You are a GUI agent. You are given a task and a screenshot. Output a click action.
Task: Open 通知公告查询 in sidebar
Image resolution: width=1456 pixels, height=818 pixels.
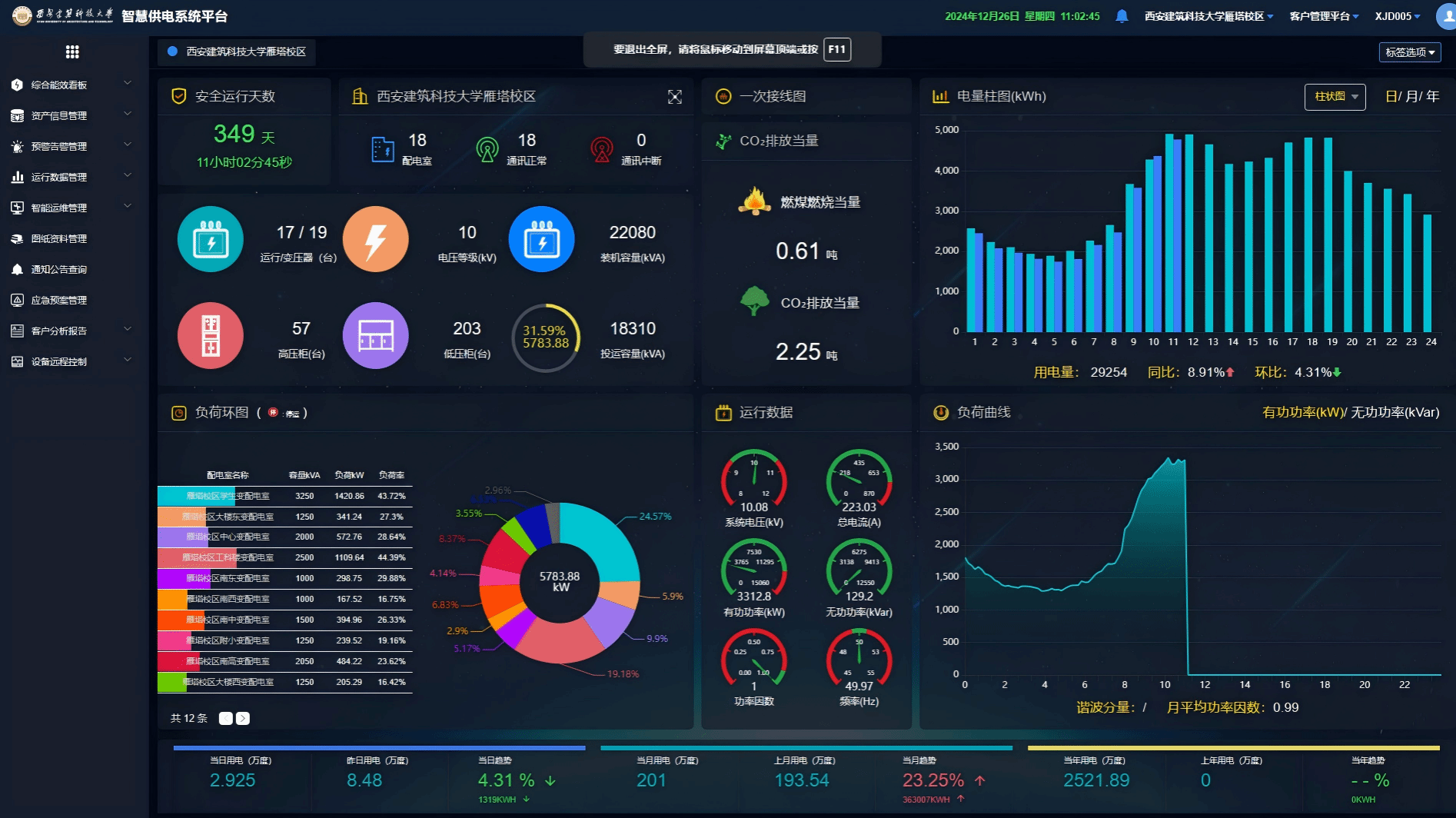pyautogui.click(x=59, y=269)
